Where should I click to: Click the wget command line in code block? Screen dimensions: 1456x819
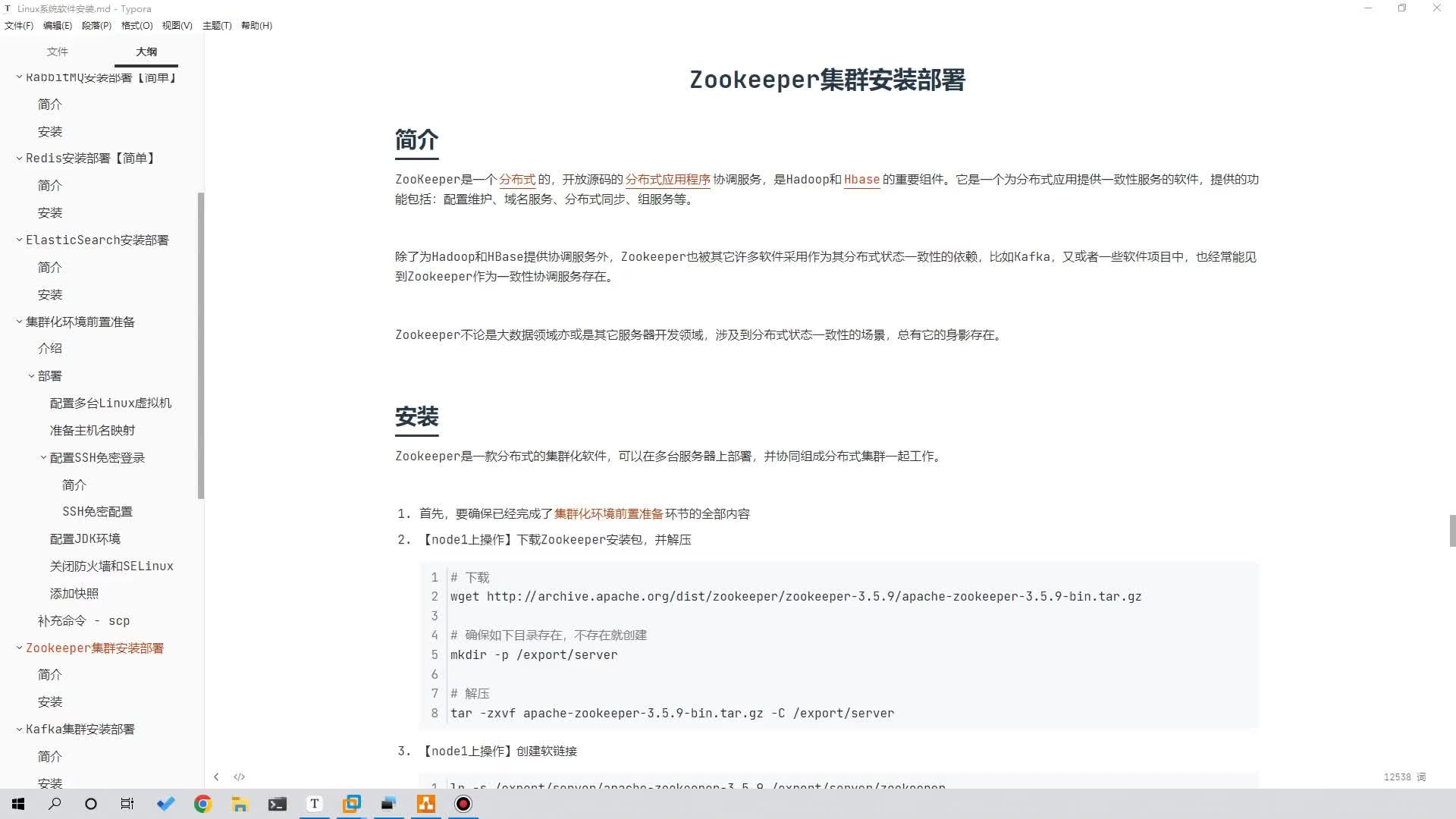[x=795, y=597]
